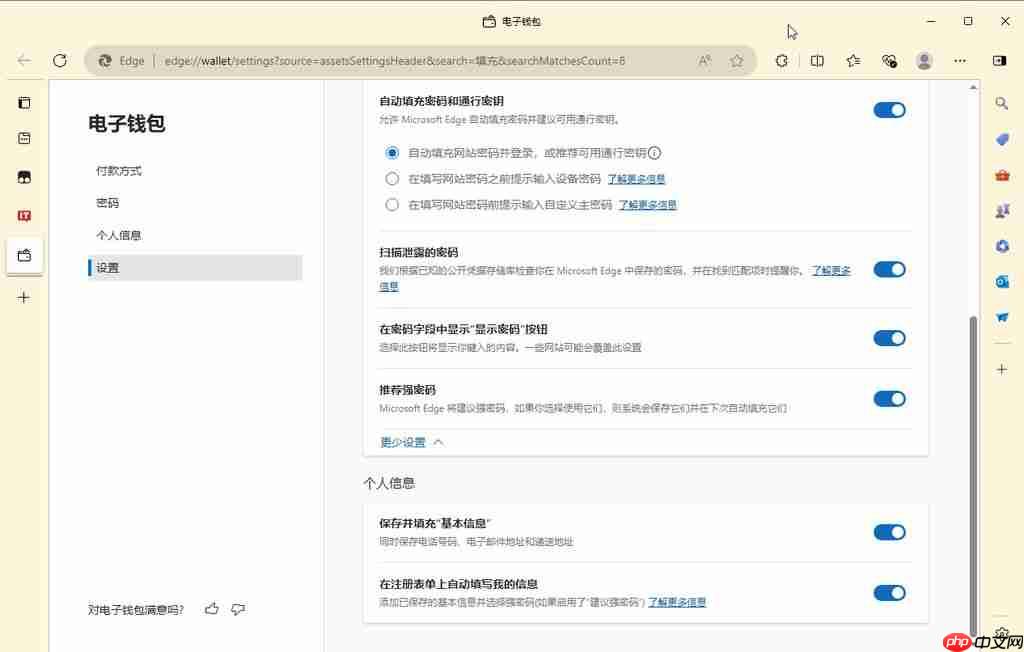Add this page to favorites via star icon

click(x=737, y=61)
